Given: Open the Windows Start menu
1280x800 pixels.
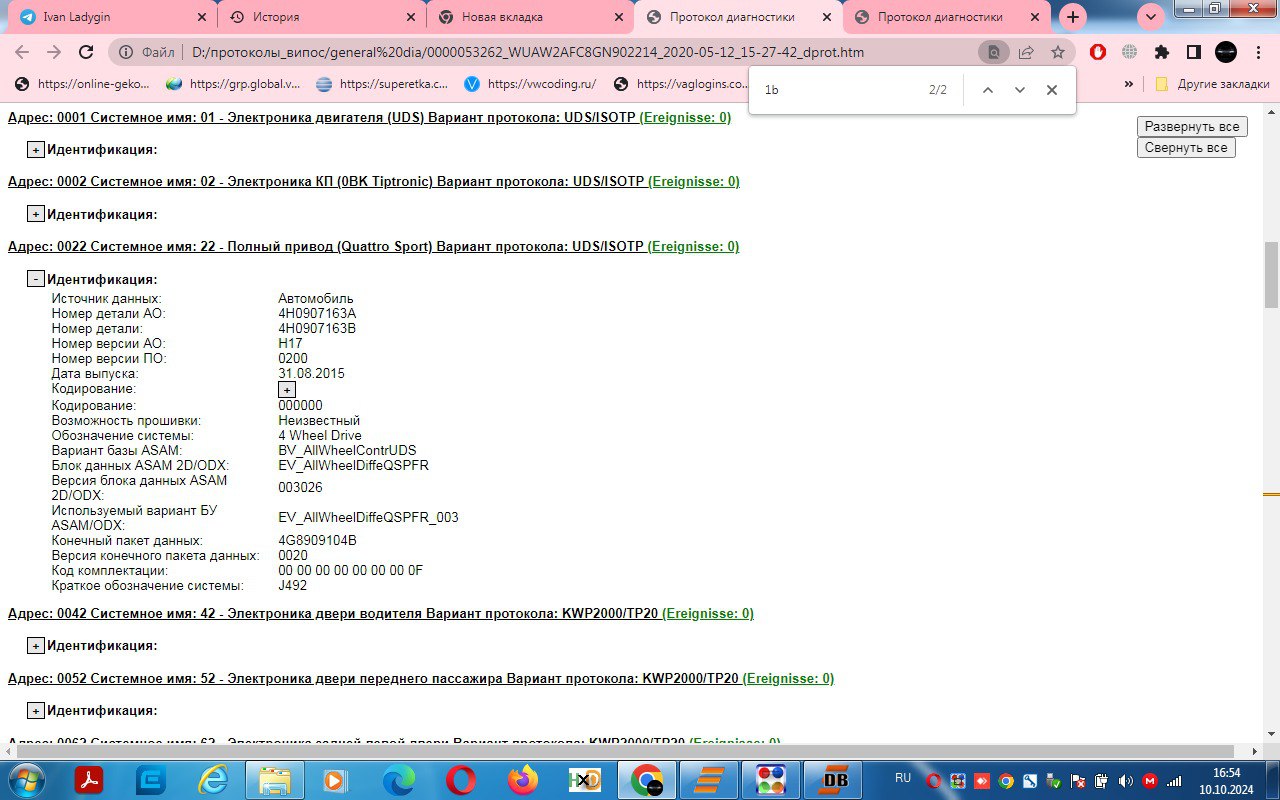Looking at the screenshot, I should pyautogui.click(x=25, y=779).
